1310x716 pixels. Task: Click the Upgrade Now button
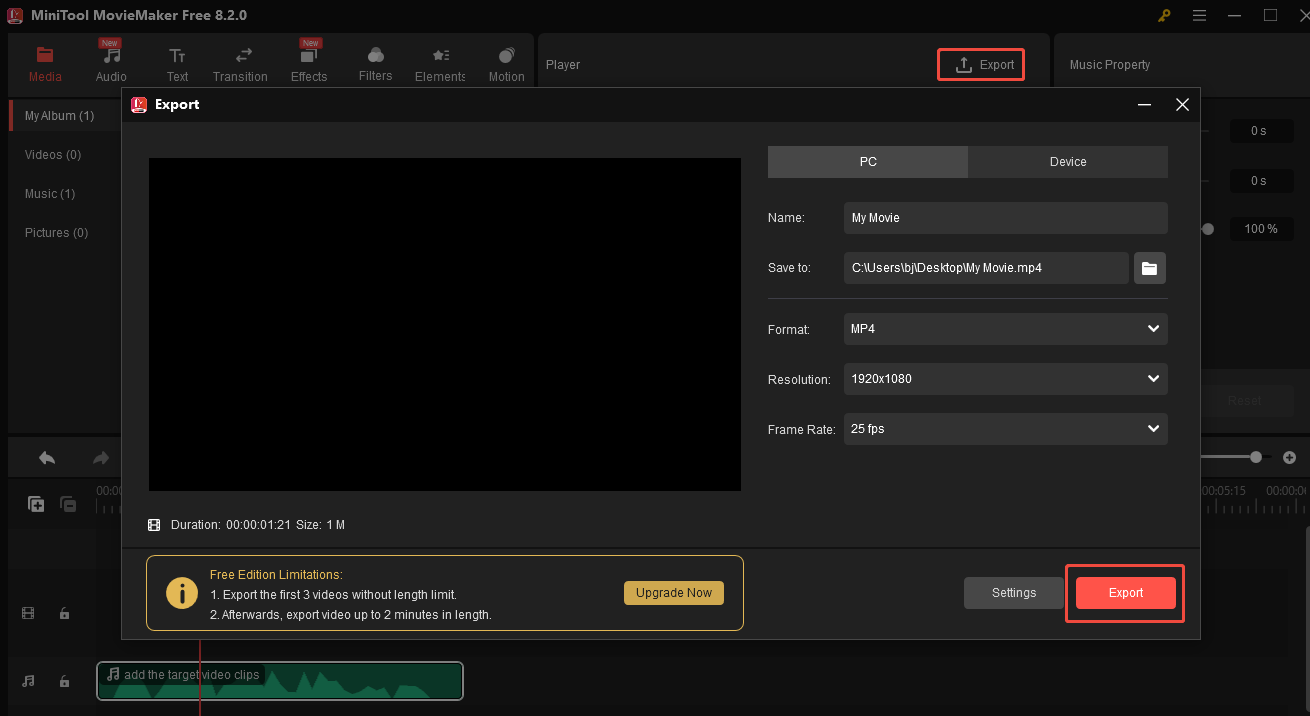tap(674, 593)
